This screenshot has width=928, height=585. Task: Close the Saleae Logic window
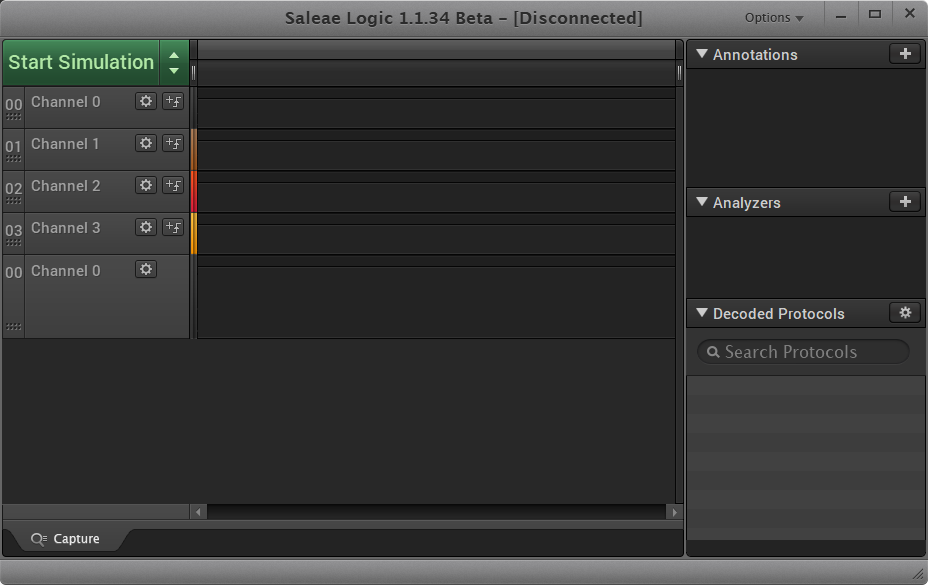tap(910, 14)
